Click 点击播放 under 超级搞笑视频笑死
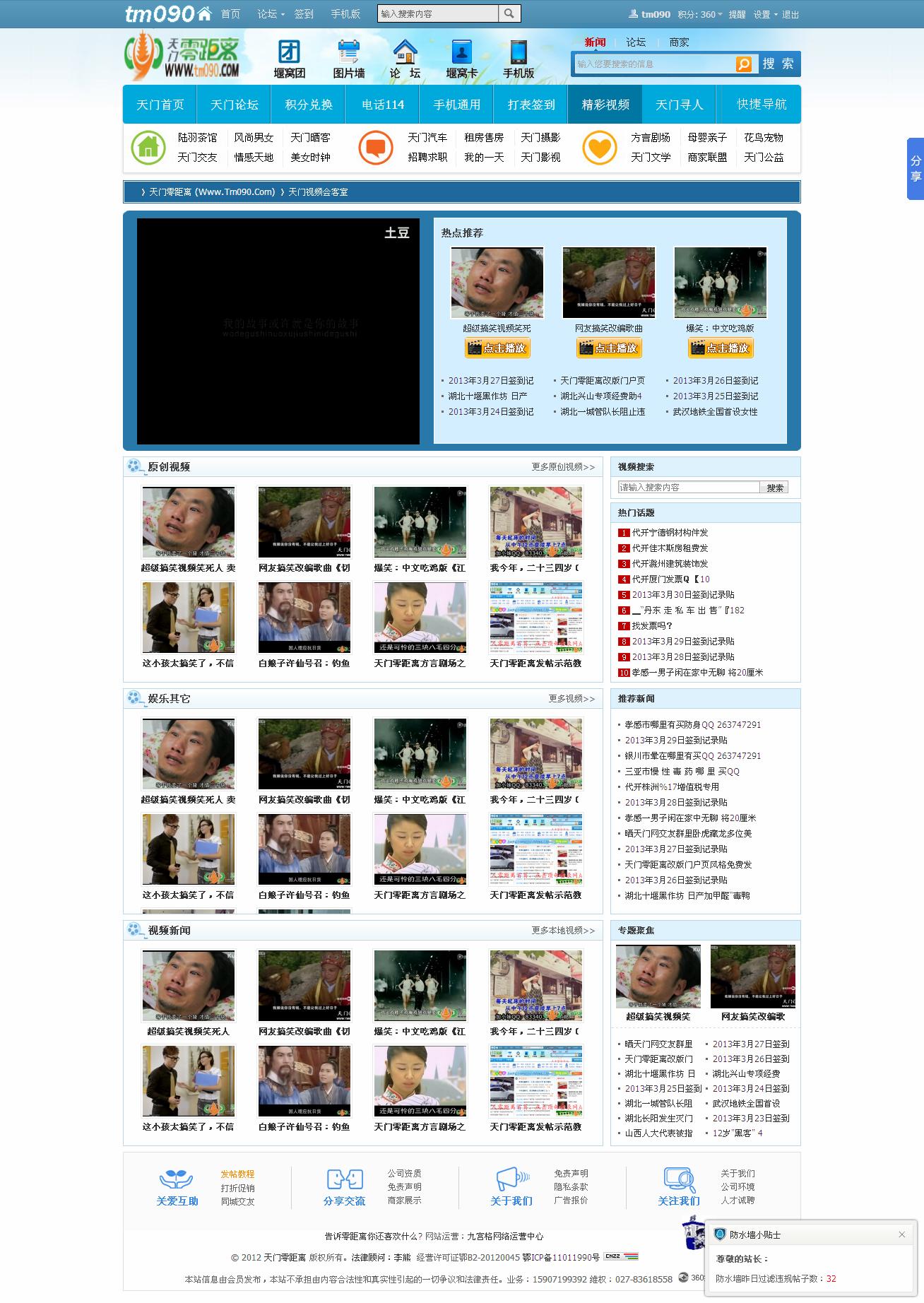The image size is (924, 1303). point(497,348)
